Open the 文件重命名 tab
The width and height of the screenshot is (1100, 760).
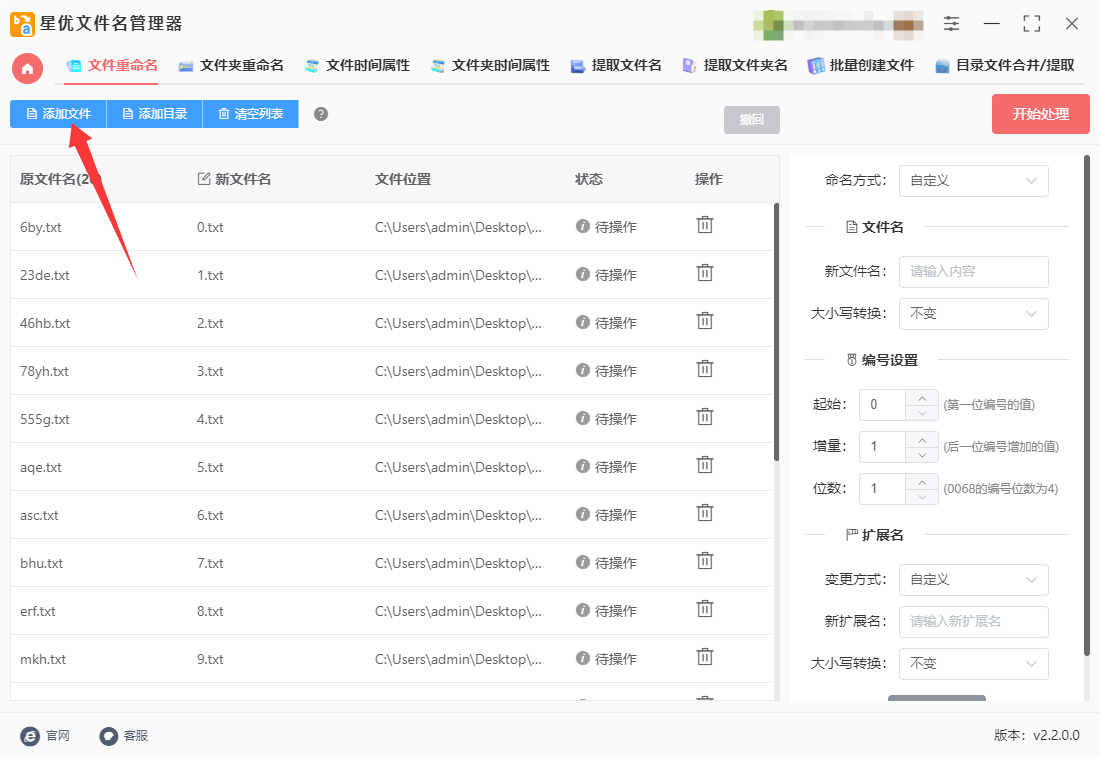pyautogui.click(x=112, y=65)
